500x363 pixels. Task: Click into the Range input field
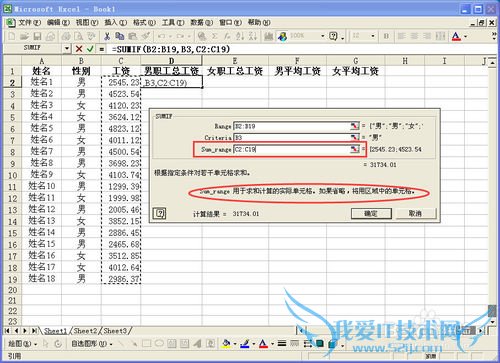[x=292, y=126]
